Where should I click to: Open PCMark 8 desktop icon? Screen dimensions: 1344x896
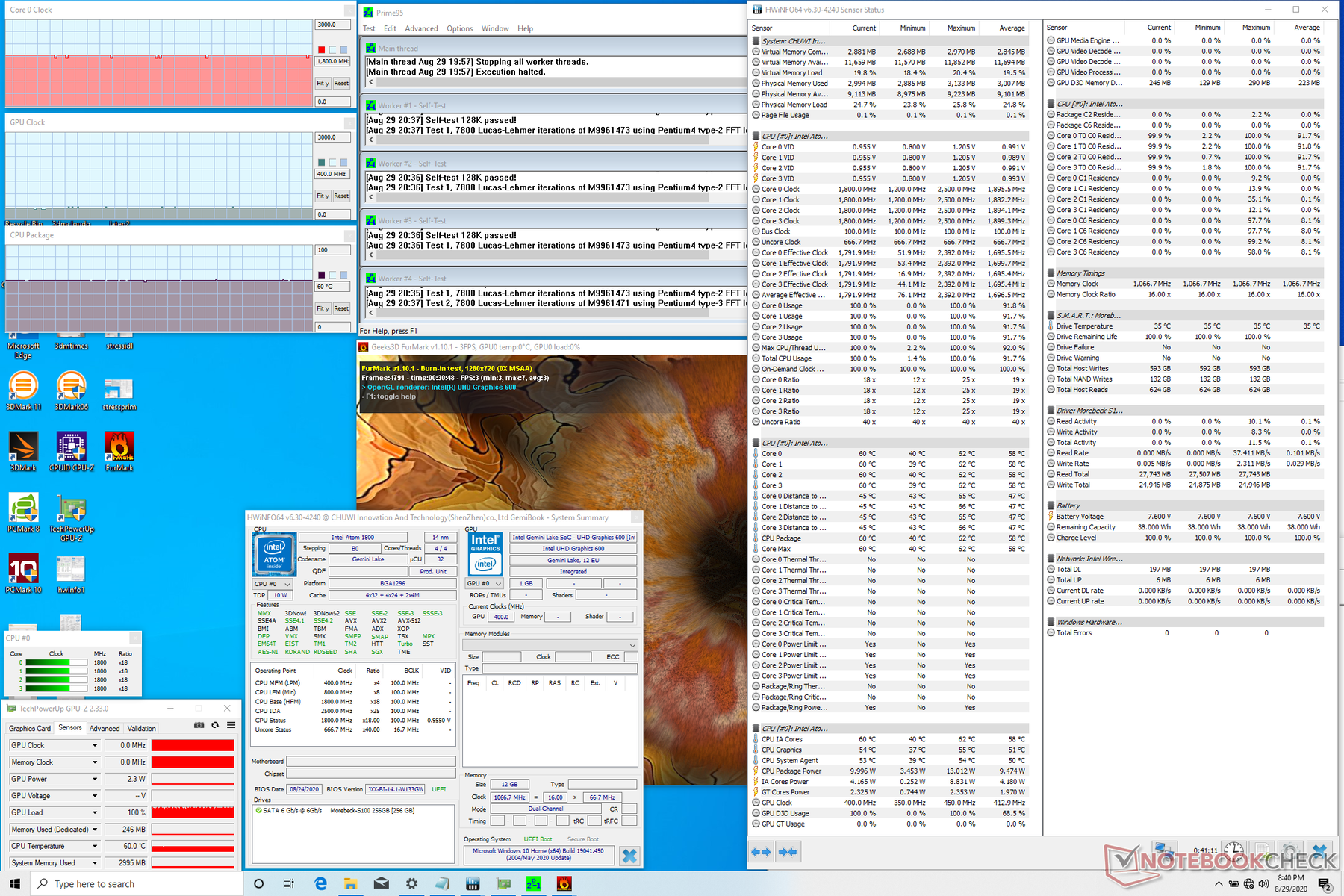[x=24, y=513]
